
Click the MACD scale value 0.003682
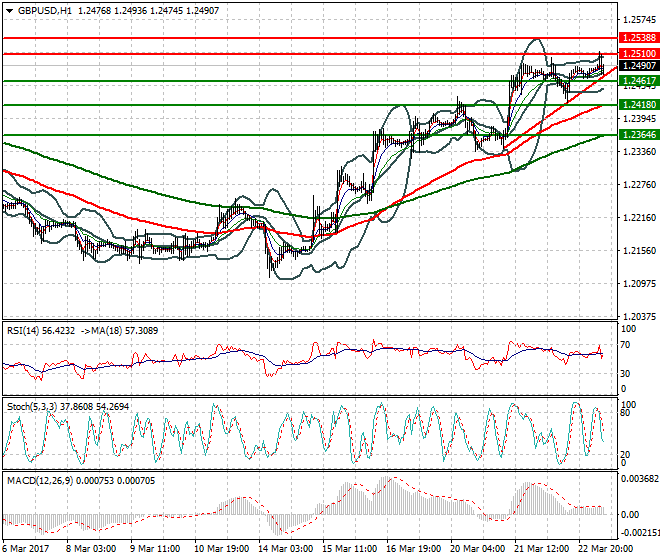[x=640, y=479]
